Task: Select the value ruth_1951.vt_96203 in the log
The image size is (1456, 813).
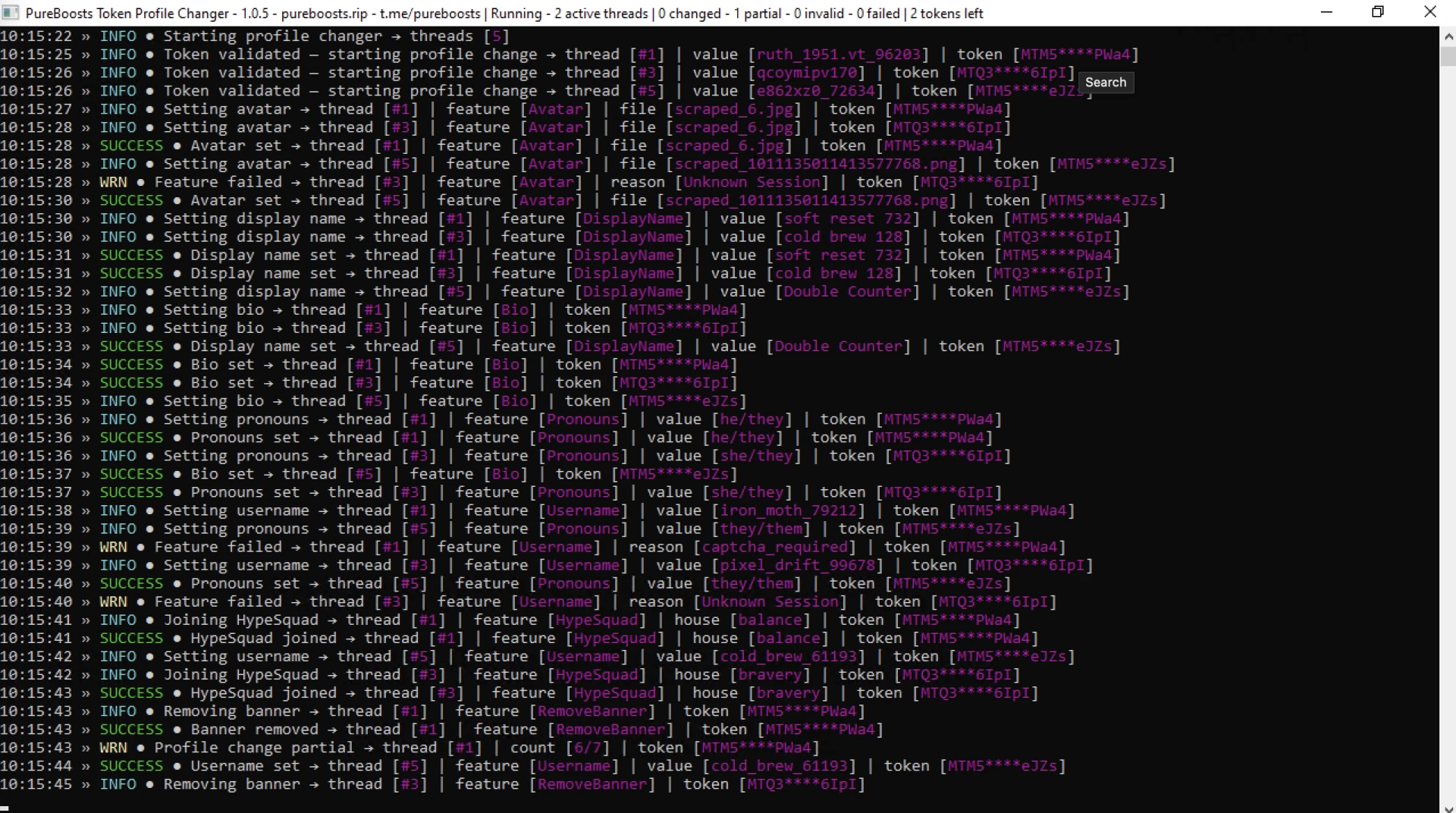Action: click(x=839, y=55)
